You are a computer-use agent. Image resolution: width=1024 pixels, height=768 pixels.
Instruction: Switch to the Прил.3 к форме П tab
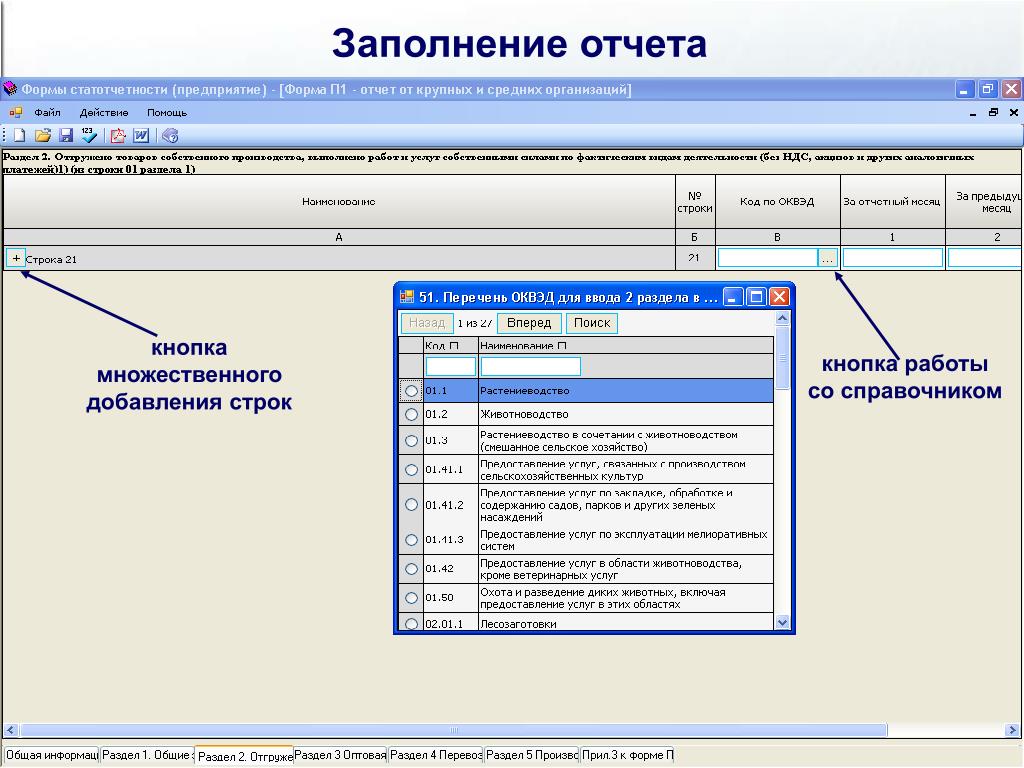[628, 755]
